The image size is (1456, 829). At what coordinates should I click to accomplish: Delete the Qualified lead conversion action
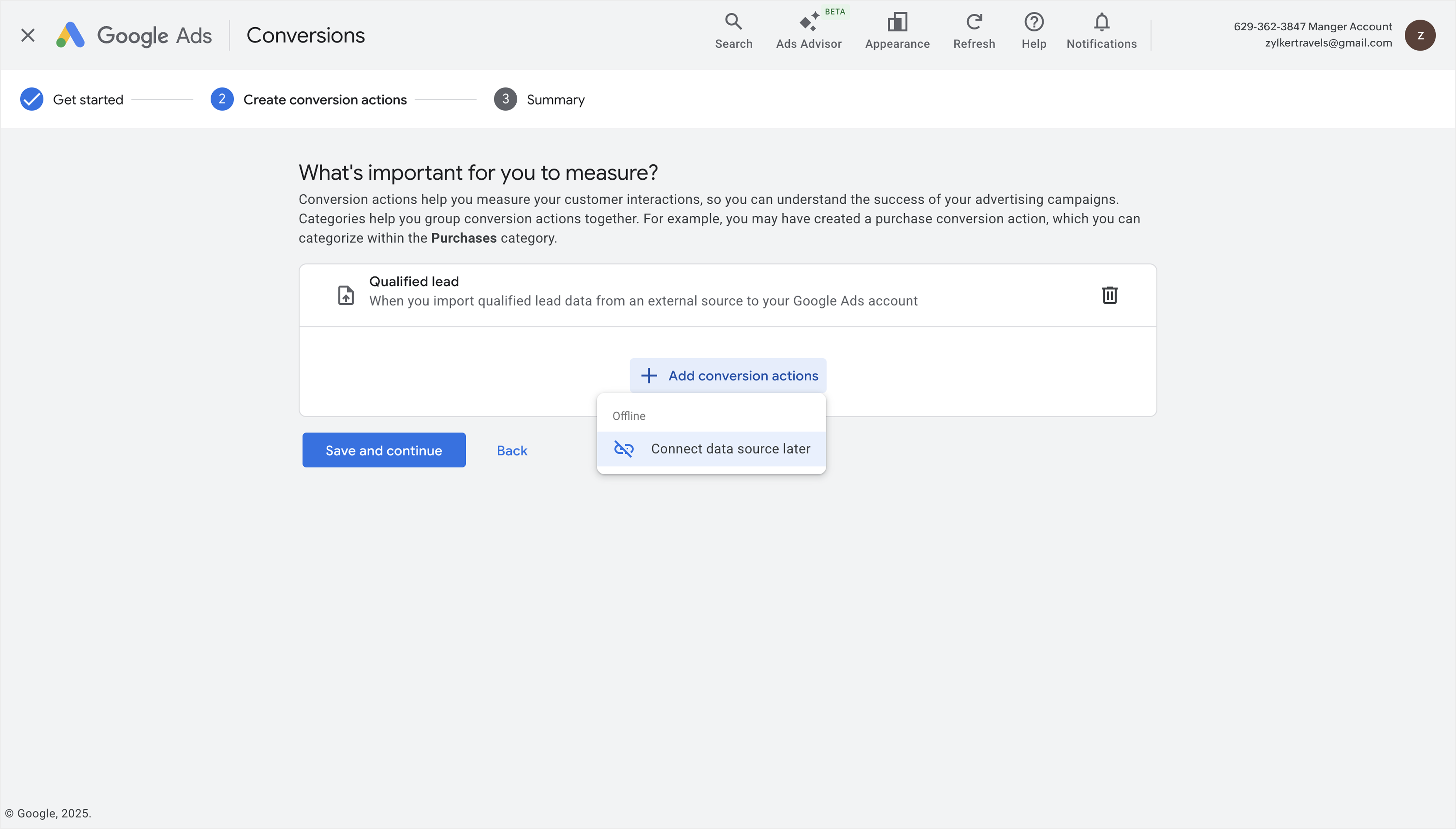[1109, 295]
